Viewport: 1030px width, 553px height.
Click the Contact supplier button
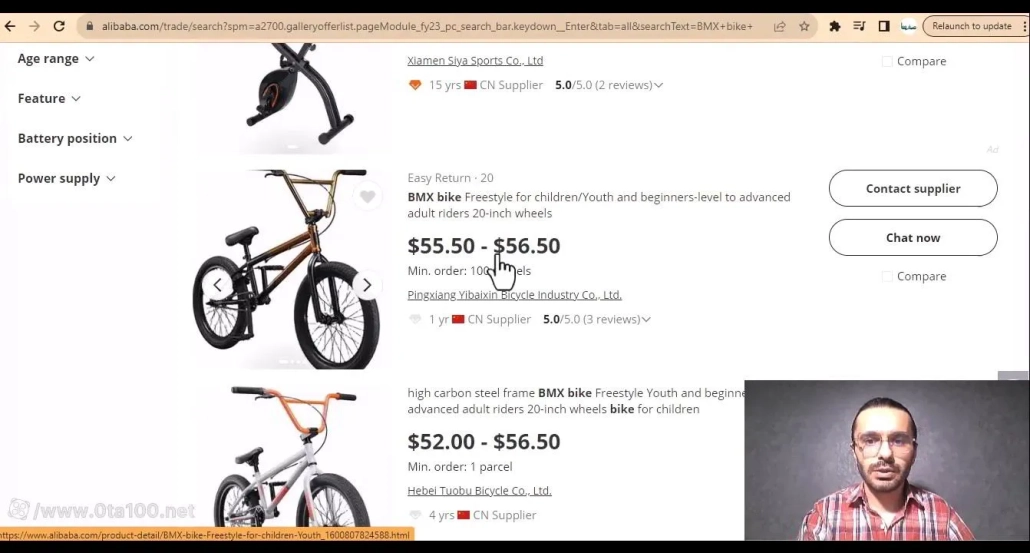point(913,188)
